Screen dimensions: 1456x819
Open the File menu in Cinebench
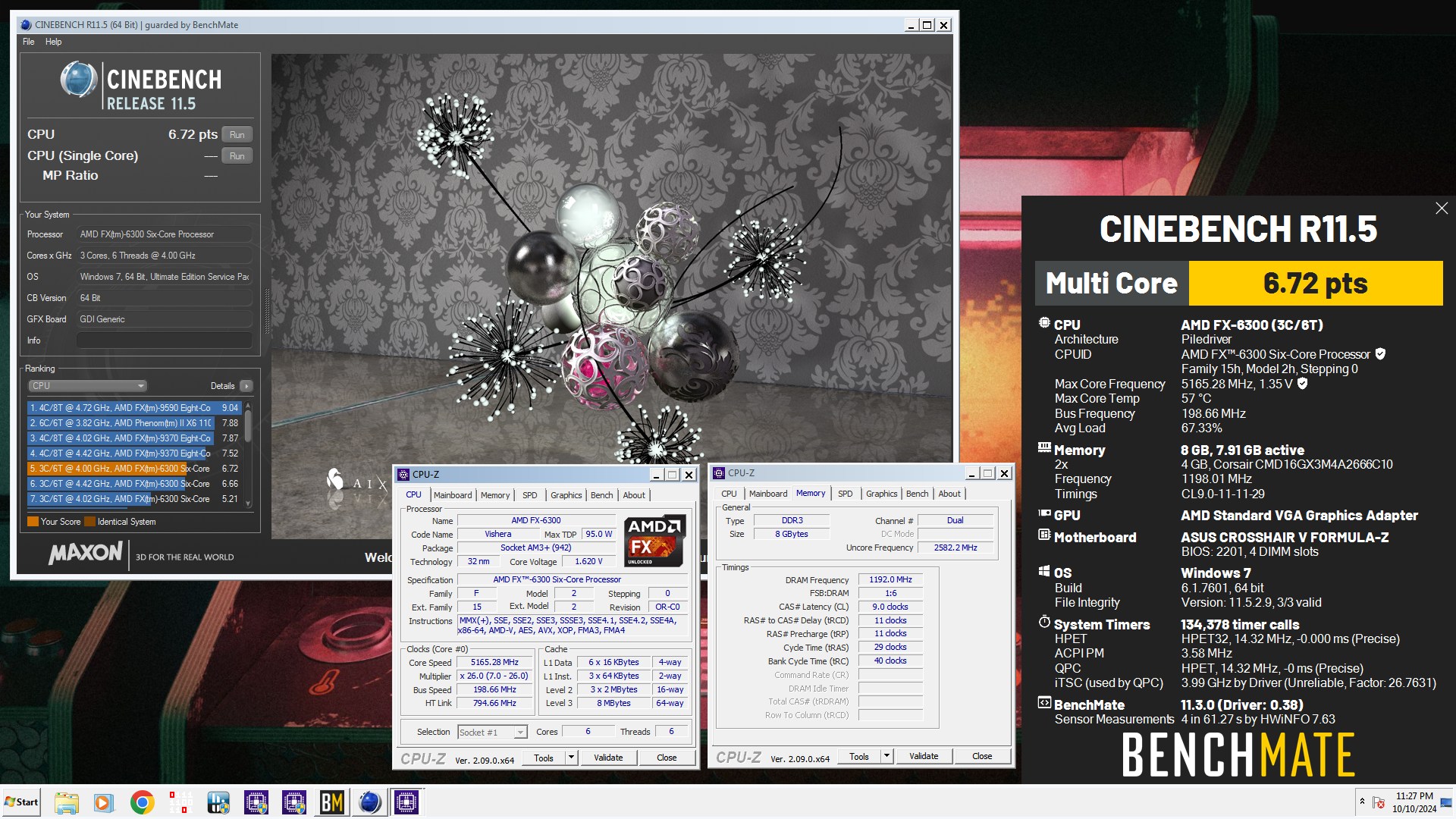(x=29, y=42)
